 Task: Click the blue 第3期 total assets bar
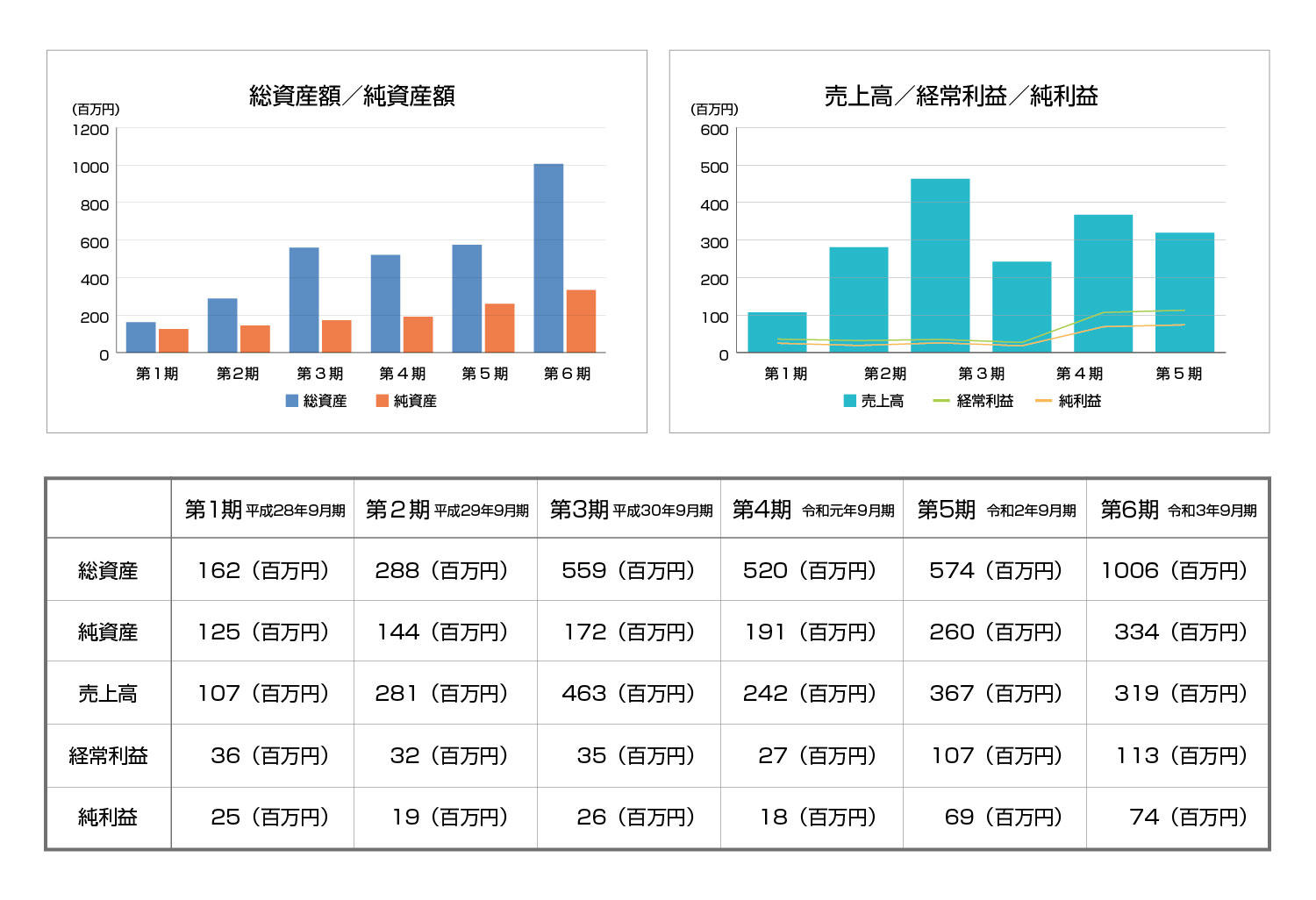[304, 300]
